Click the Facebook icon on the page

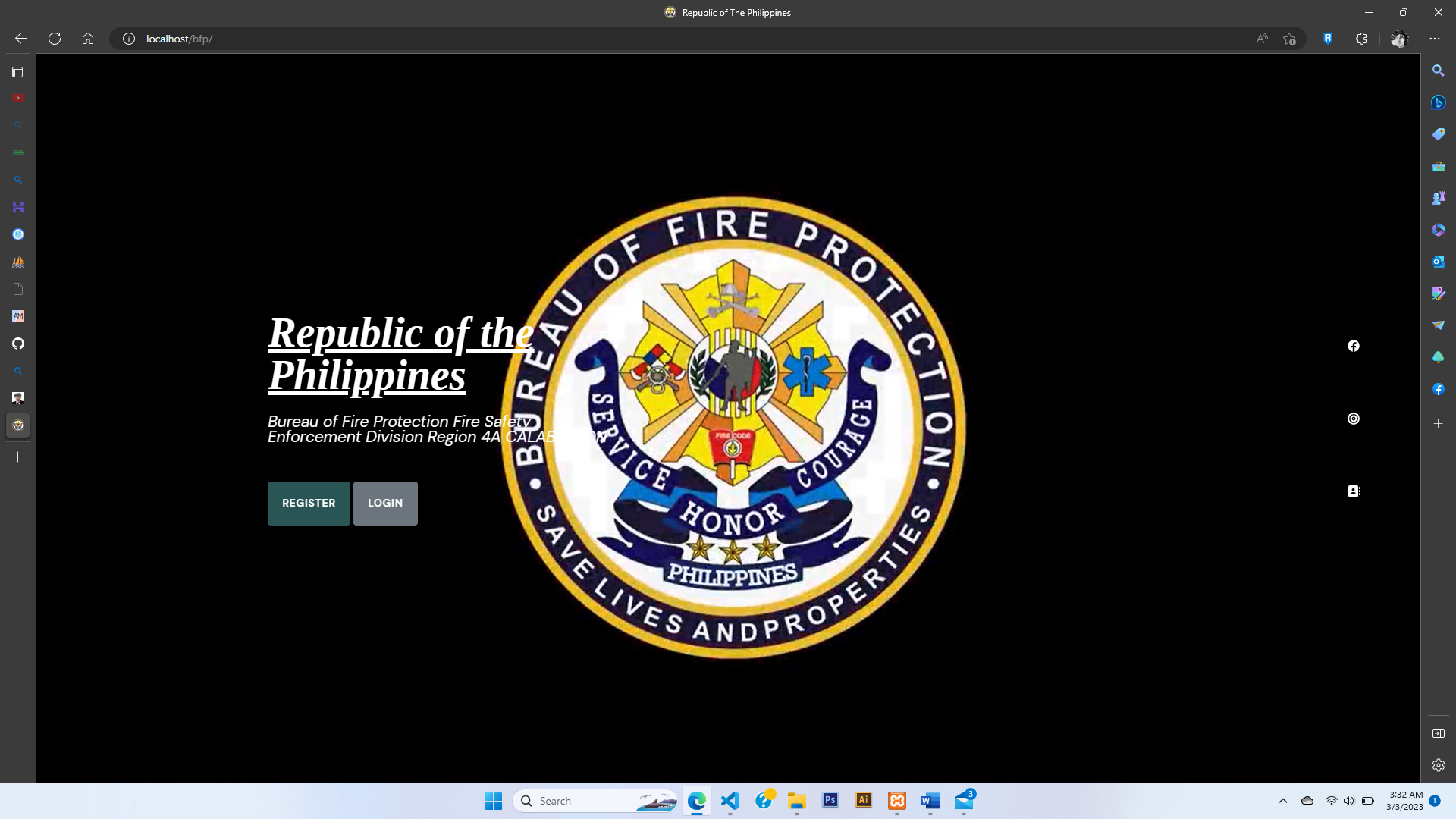pos(1354,346)
